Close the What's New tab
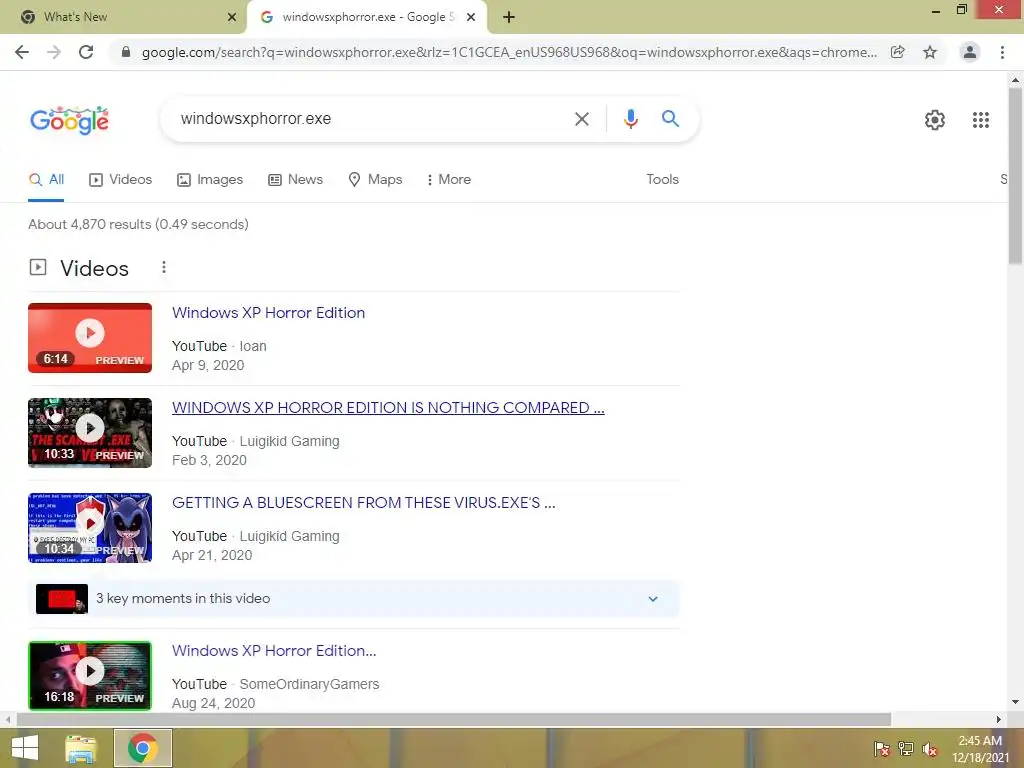1024x768 pixels. coord(232,17)
